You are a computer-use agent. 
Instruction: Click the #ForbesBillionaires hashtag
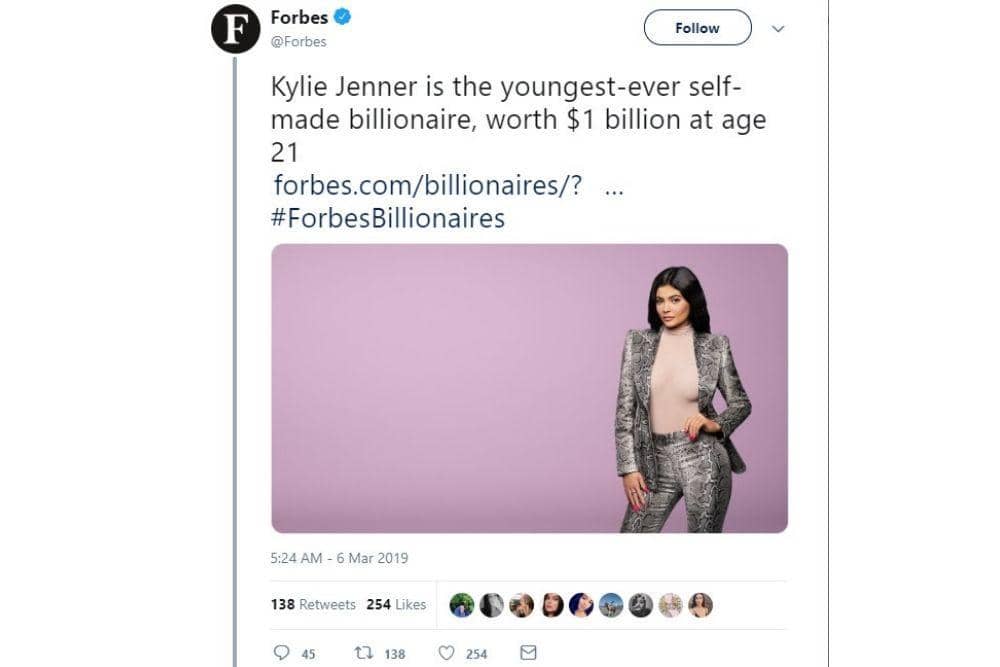tap(389, 218)
